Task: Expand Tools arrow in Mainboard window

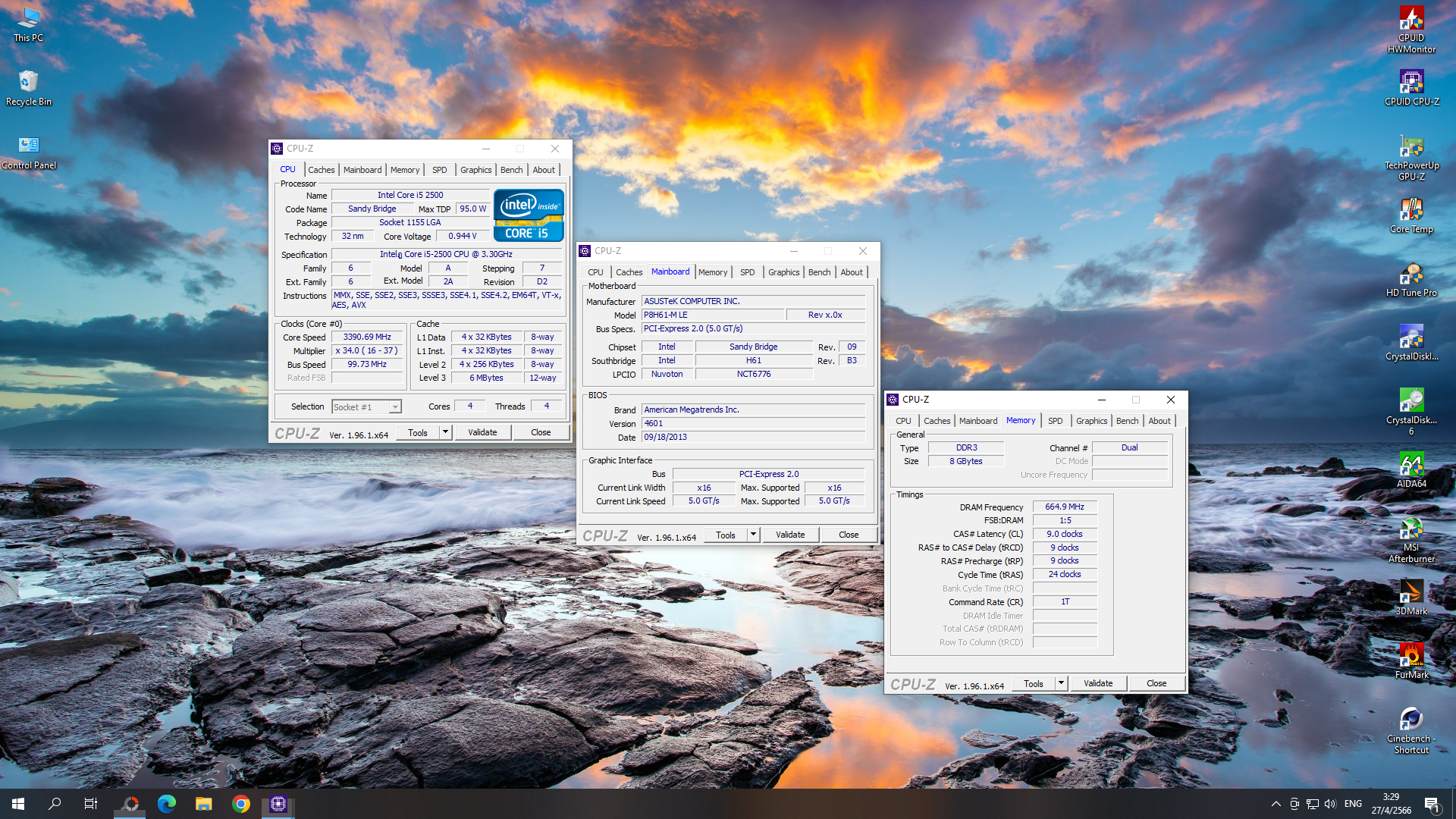Action: 753,535
